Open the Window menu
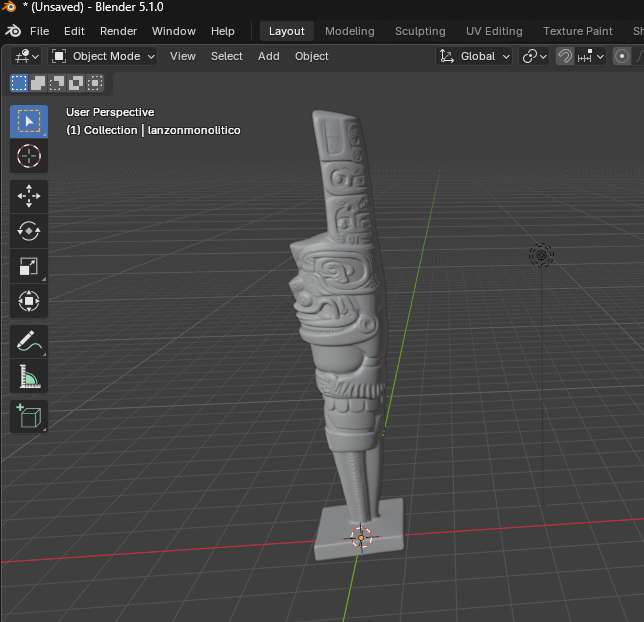The width and height of the screenshot is (644, 622). point(174,31)
